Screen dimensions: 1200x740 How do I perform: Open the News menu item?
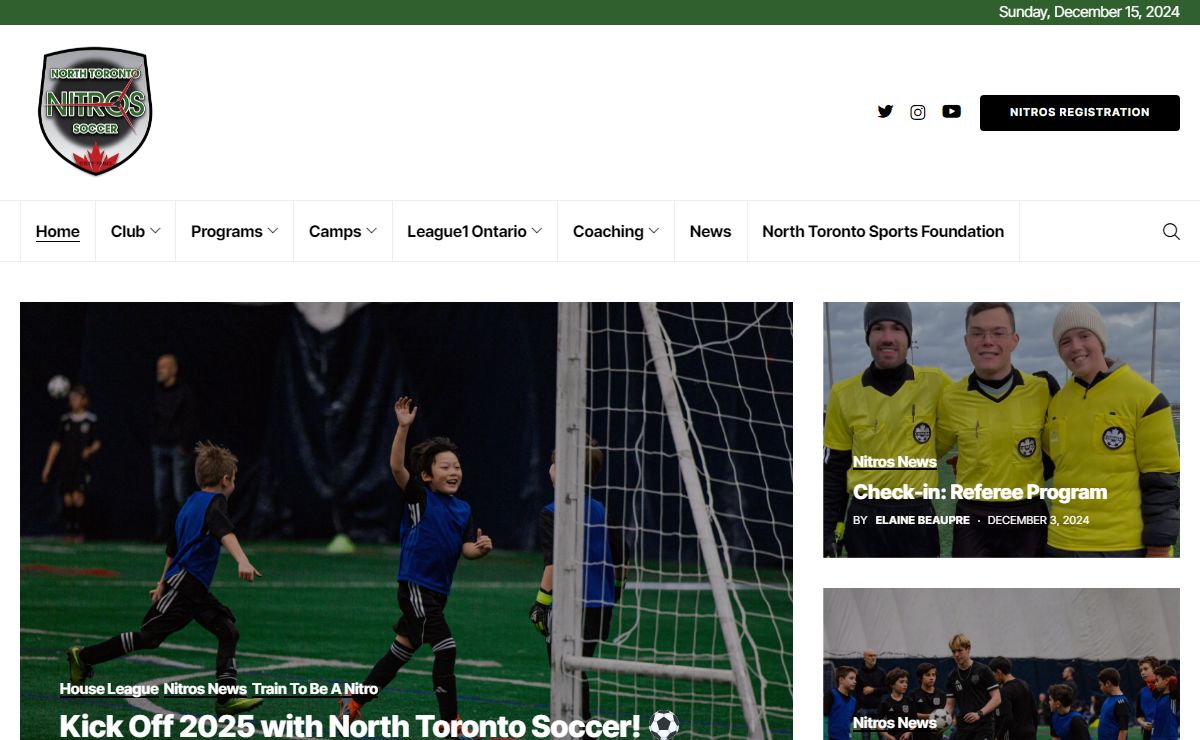710,231
